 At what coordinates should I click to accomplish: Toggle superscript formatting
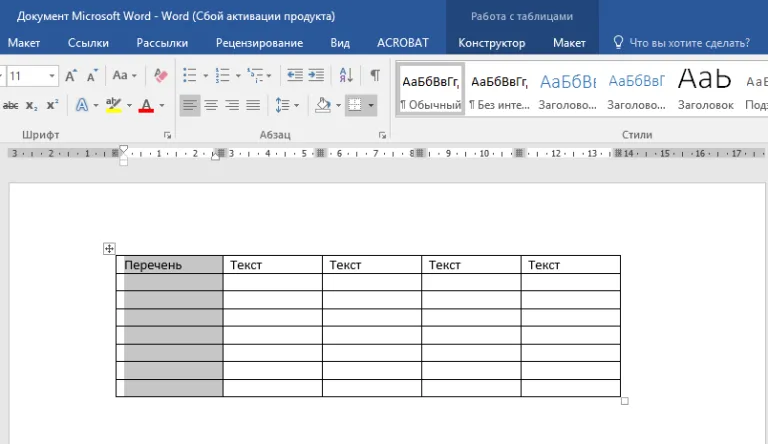pos(52,105)
